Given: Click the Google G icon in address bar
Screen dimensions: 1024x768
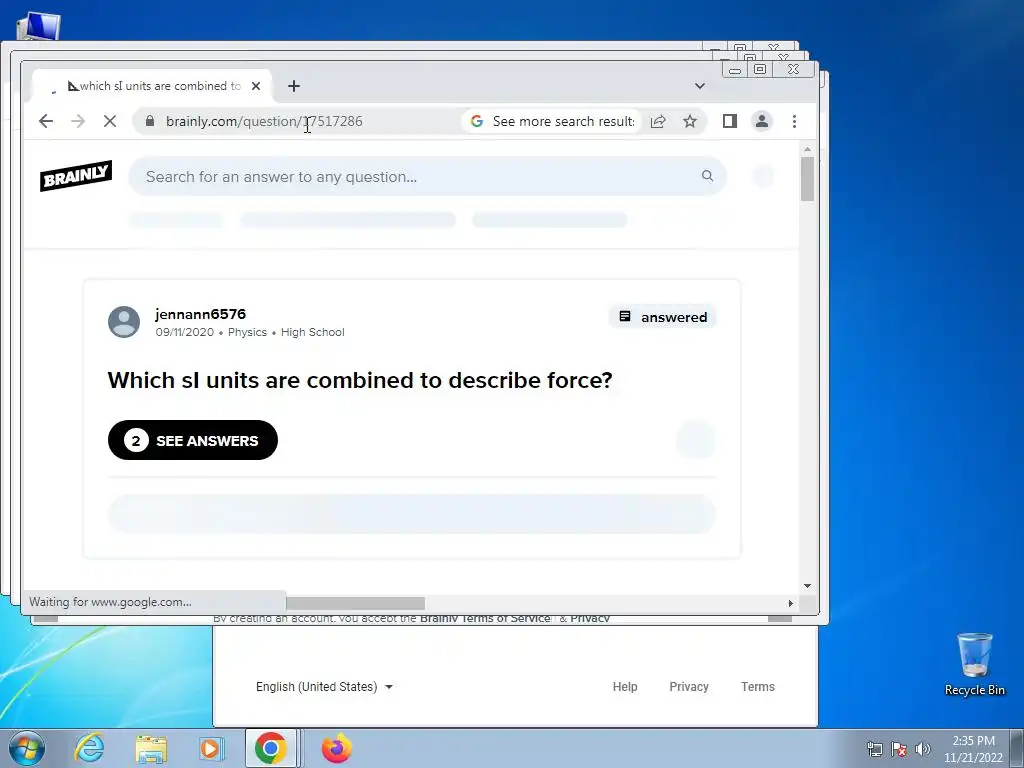Looking at the screenshot, I should 477,121.
